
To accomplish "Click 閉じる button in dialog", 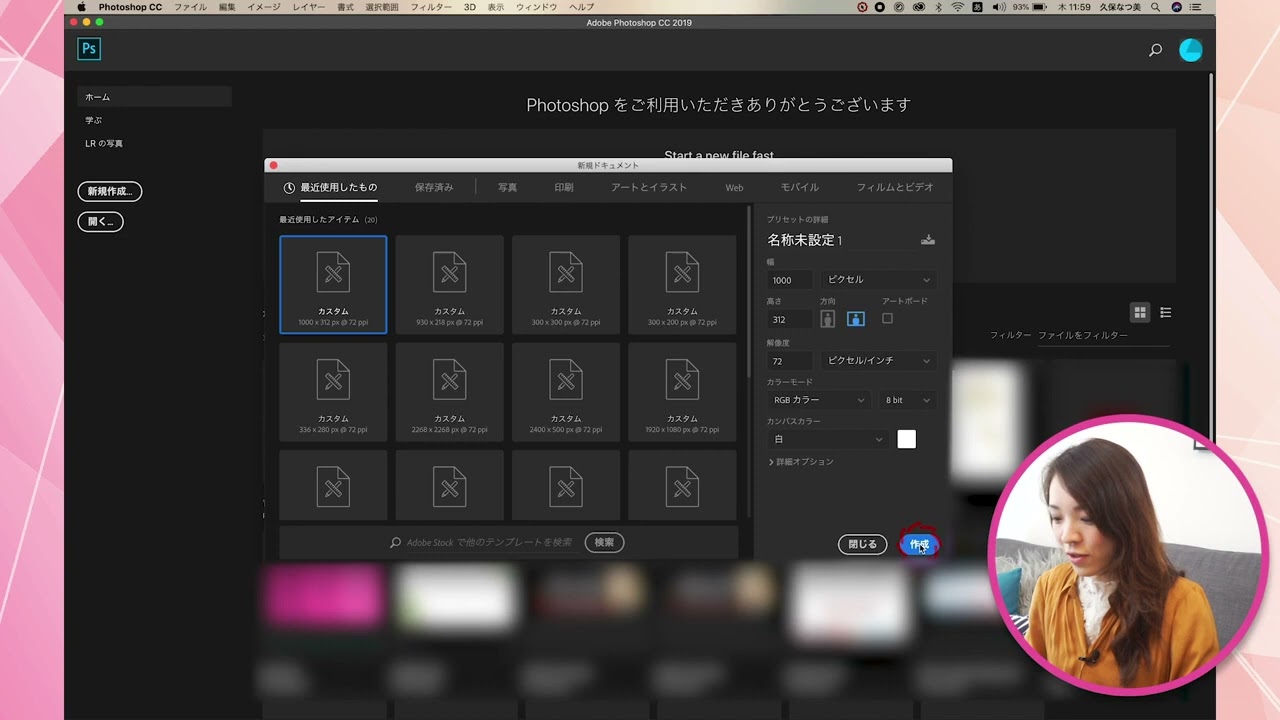I will coord(862,544).
